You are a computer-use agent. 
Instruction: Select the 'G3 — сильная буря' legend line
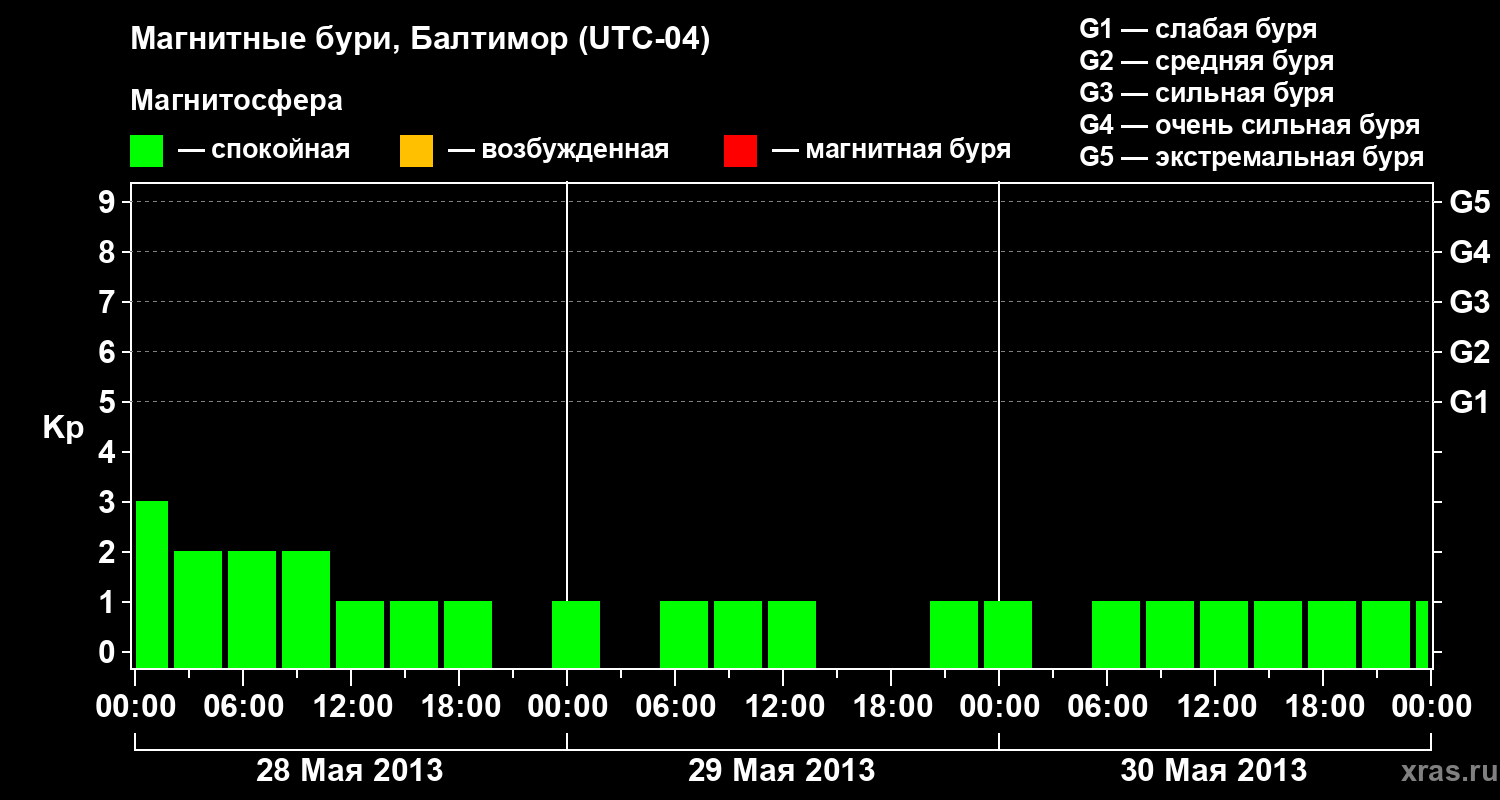1207,93
